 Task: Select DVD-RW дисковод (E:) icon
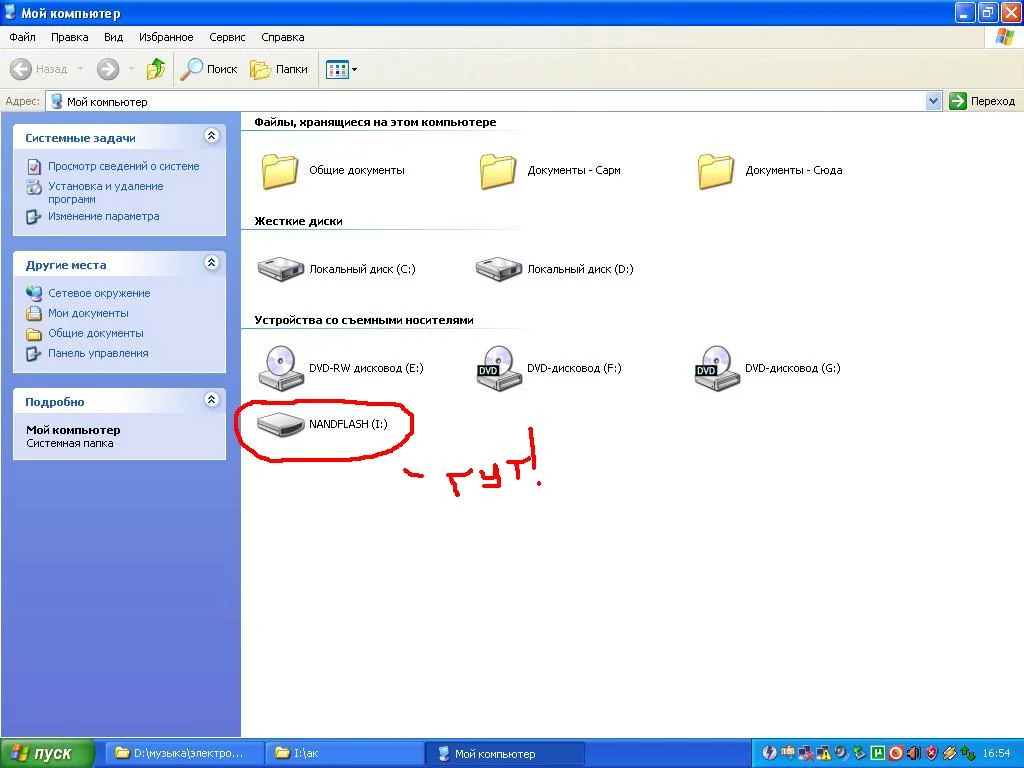[x=281, y=368]
